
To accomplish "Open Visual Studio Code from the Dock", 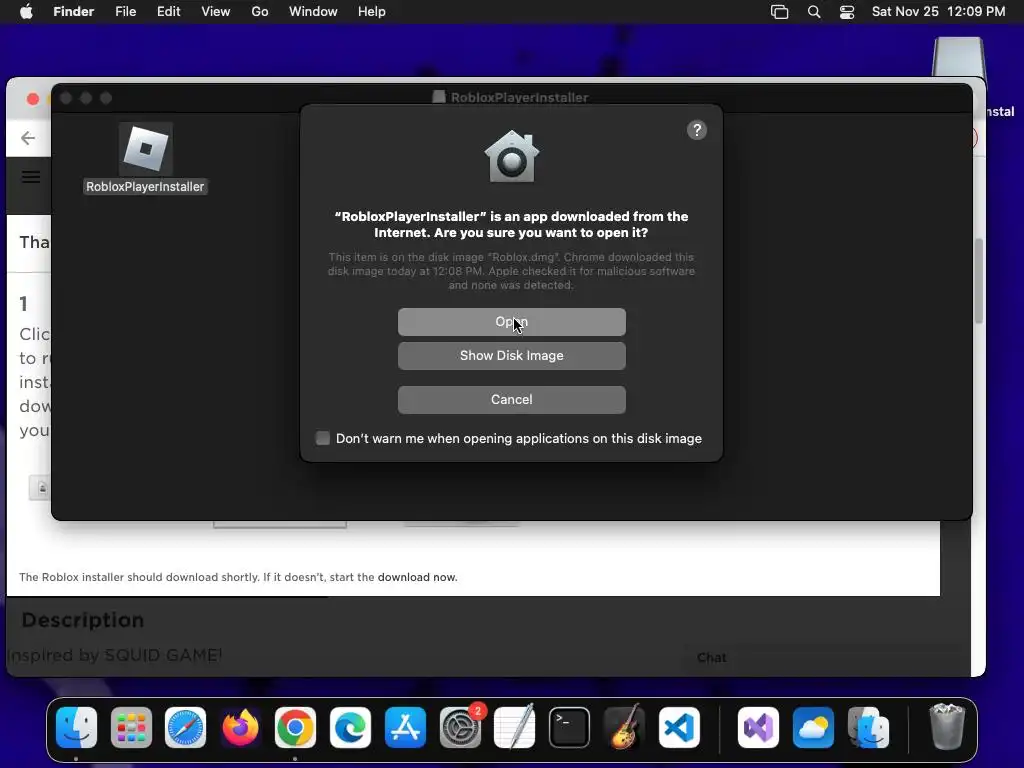I will 679,728.
